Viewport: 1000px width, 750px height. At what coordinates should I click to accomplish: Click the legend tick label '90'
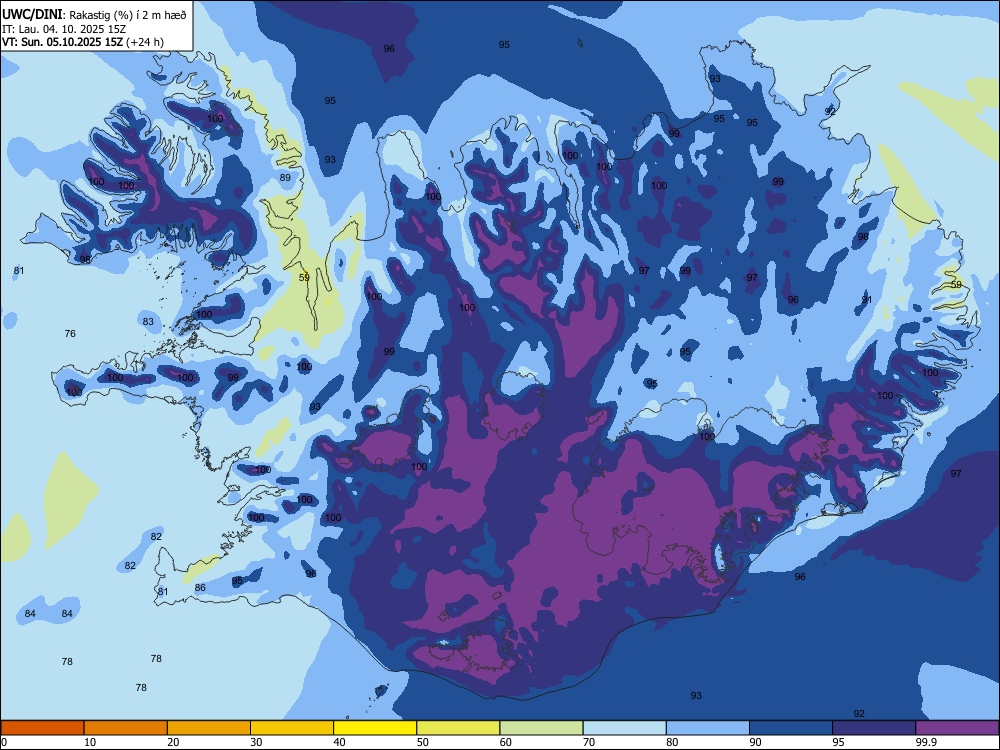755,742
